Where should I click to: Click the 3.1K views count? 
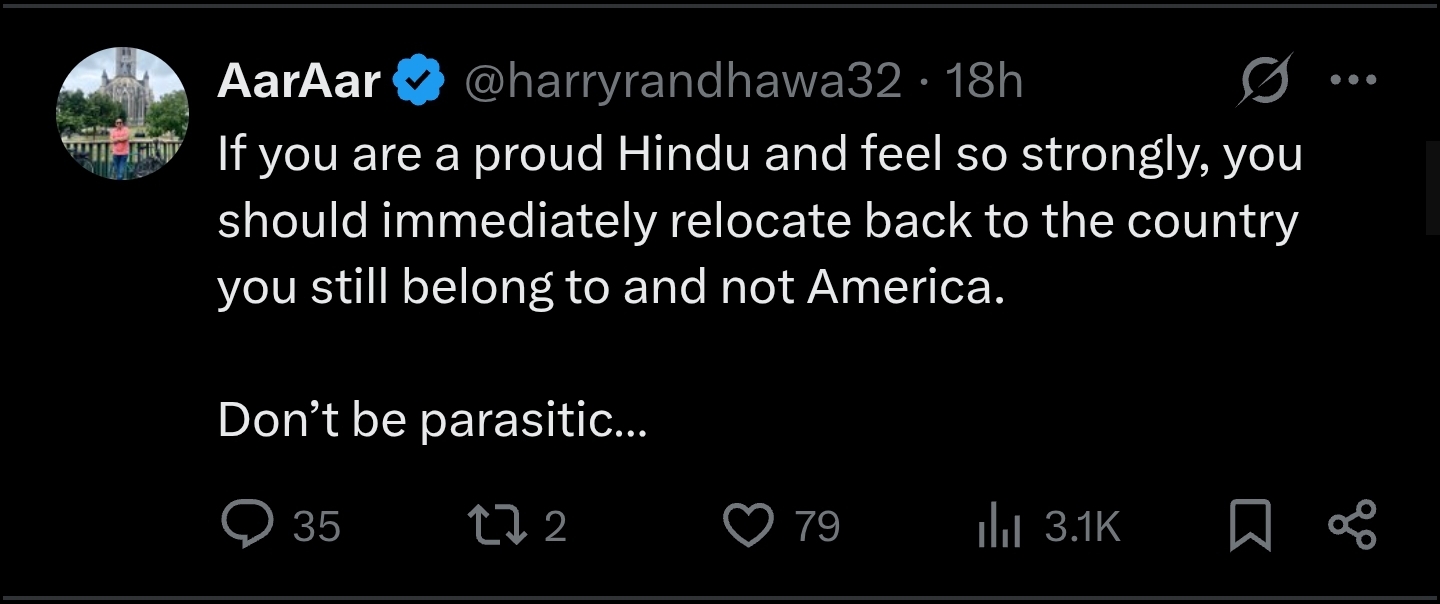(x=1082, y=527)
